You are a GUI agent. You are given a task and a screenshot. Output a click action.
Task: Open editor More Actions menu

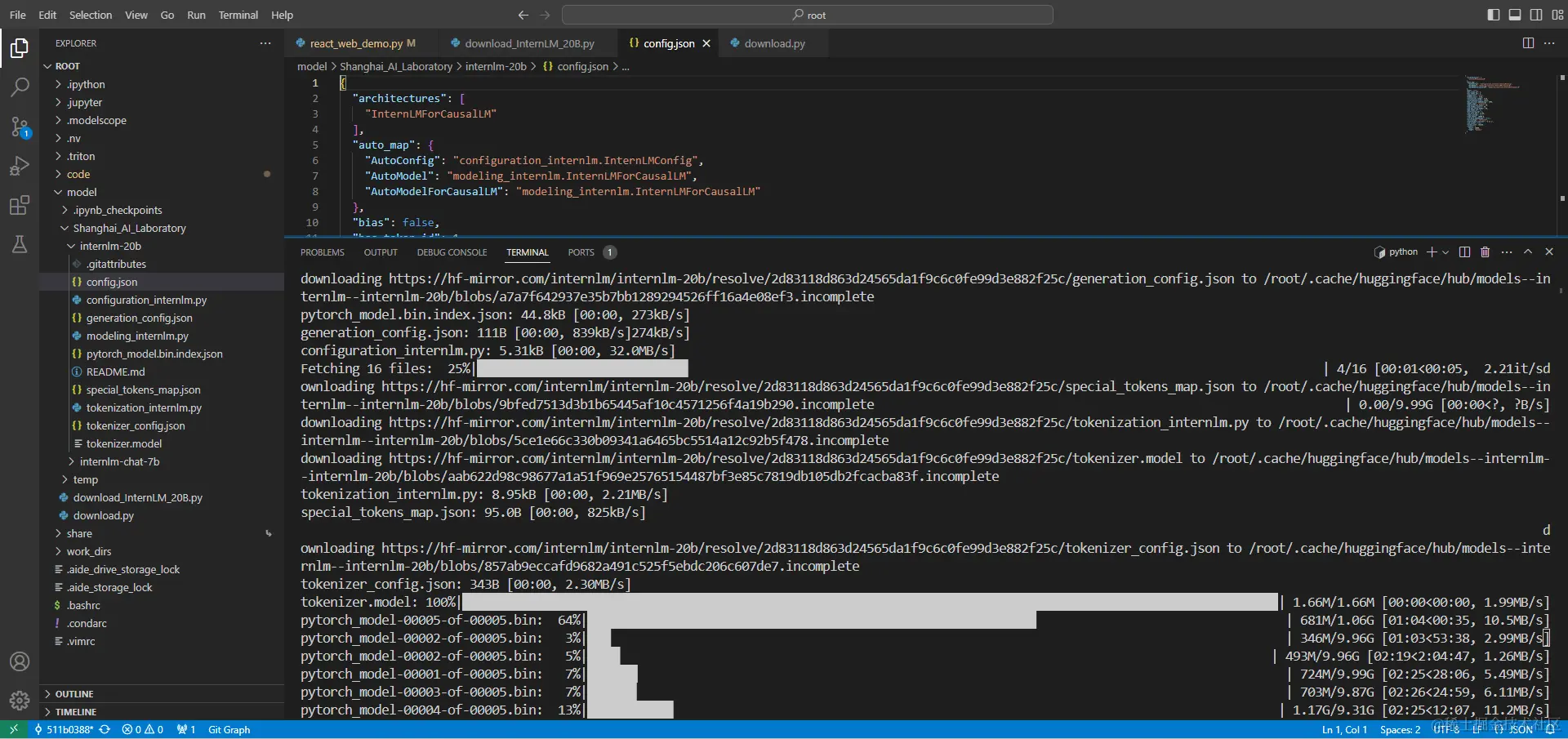[1549, 43]
